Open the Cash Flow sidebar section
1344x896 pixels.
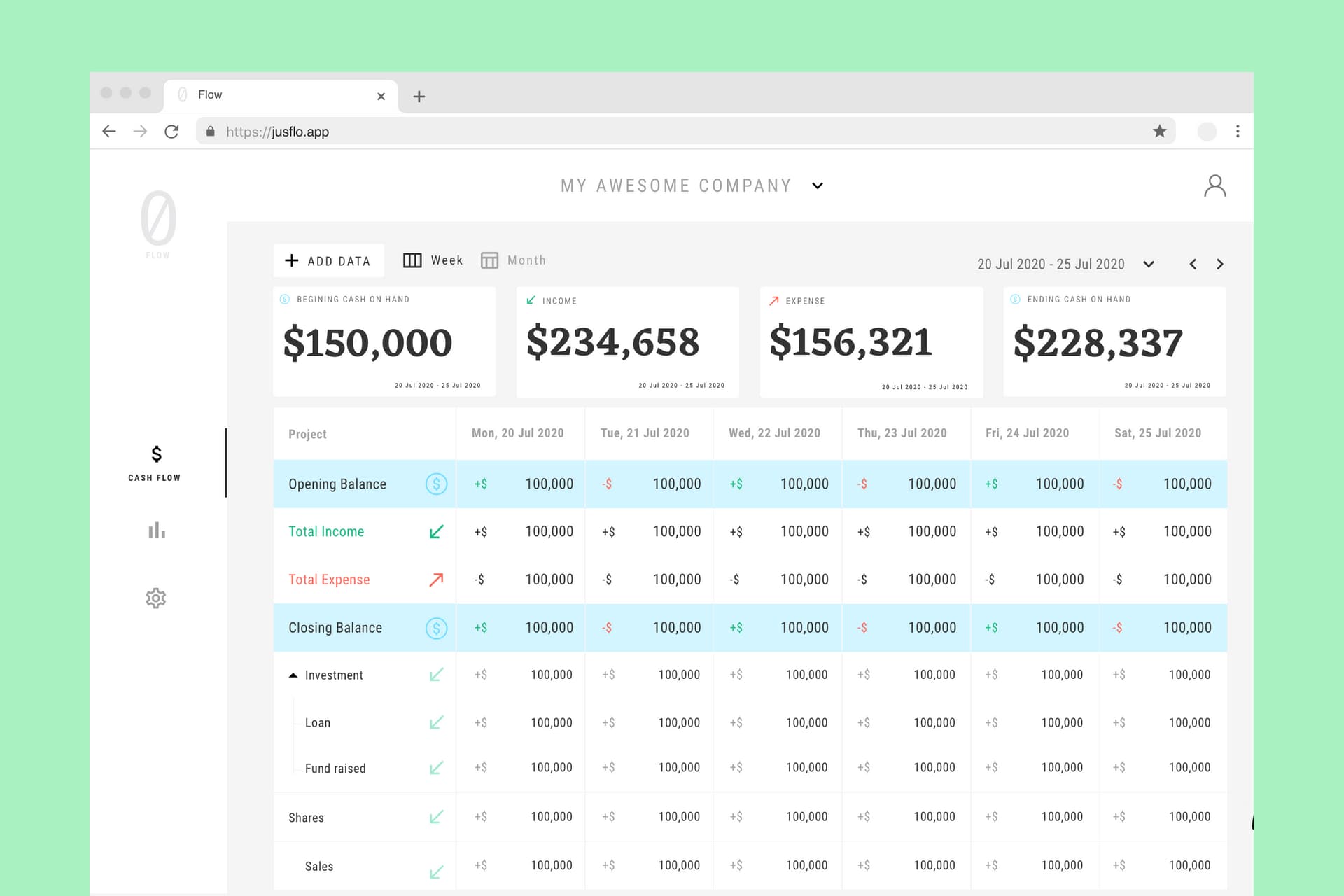pyautogui.click(x=155, y=463)
